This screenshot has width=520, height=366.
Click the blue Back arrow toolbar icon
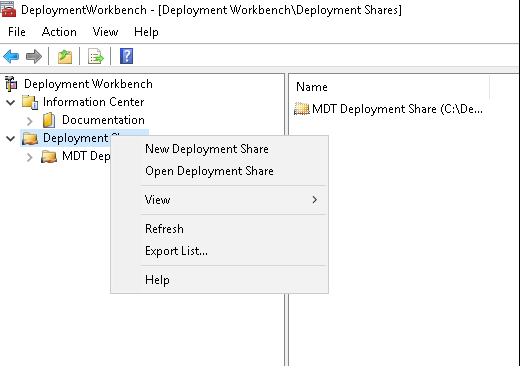11,56
